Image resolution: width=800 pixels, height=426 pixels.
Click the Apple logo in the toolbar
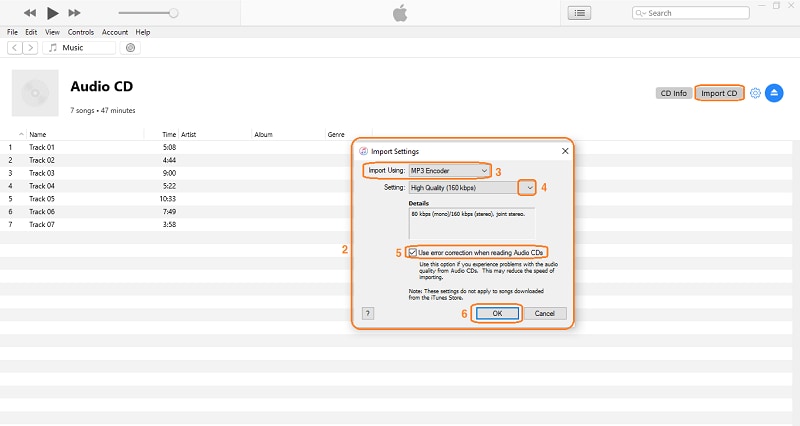pos(400,13)
